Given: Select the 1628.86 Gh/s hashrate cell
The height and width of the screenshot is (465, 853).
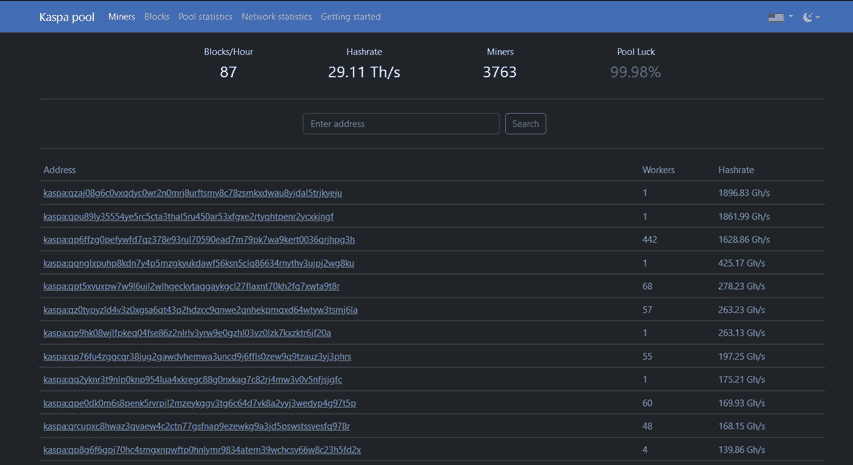Looking at the screenshot, I should point(744,240).
